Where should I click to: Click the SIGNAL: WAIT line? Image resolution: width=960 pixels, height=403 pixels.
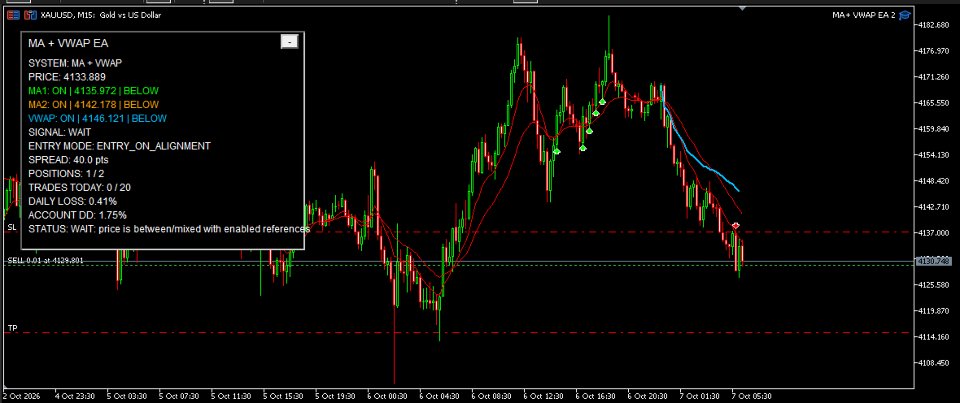pyautogui.click(x=59, y=132)
